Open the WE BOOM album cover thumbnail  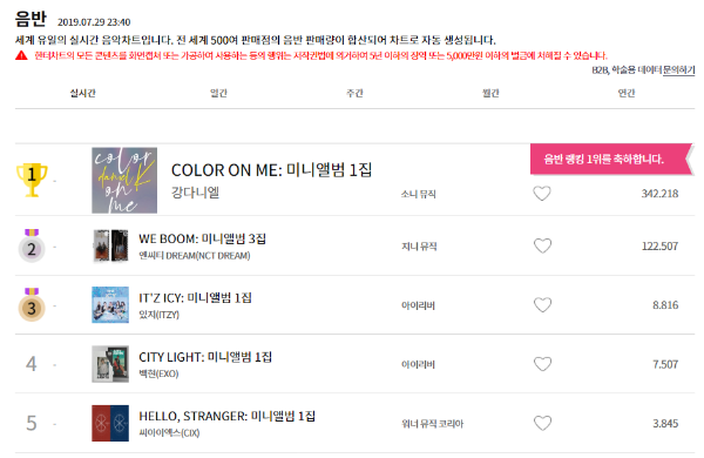click(x=110, y=246)
